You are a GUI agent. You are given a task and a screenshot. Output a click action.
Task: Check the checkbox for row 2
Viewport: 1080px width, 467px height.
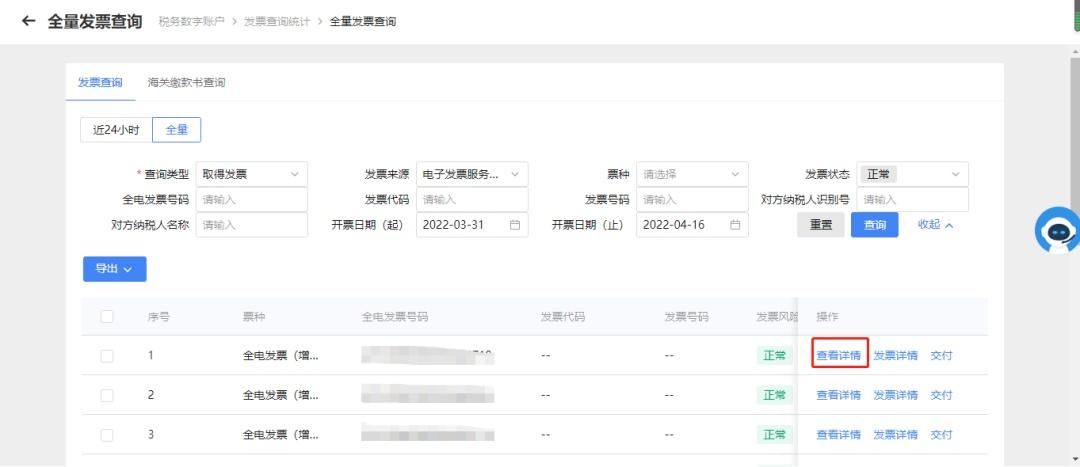pos(107,395)
